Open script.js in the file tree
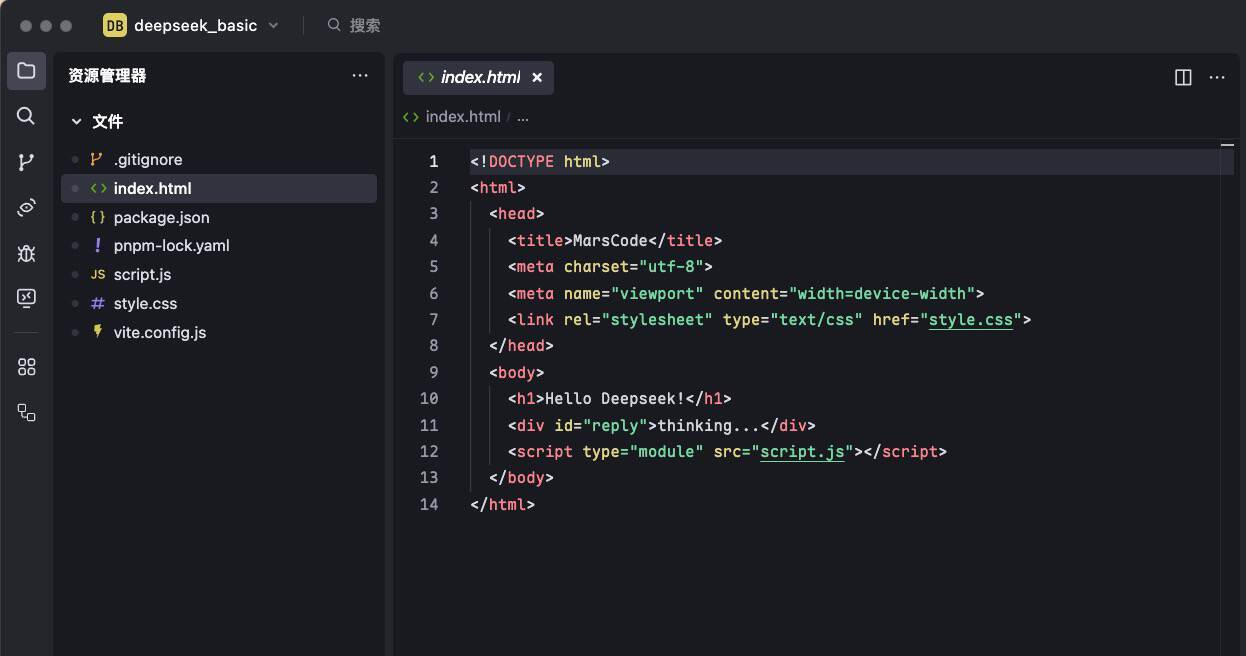Viewport: 1246px width, 656px height. point(142,275)
